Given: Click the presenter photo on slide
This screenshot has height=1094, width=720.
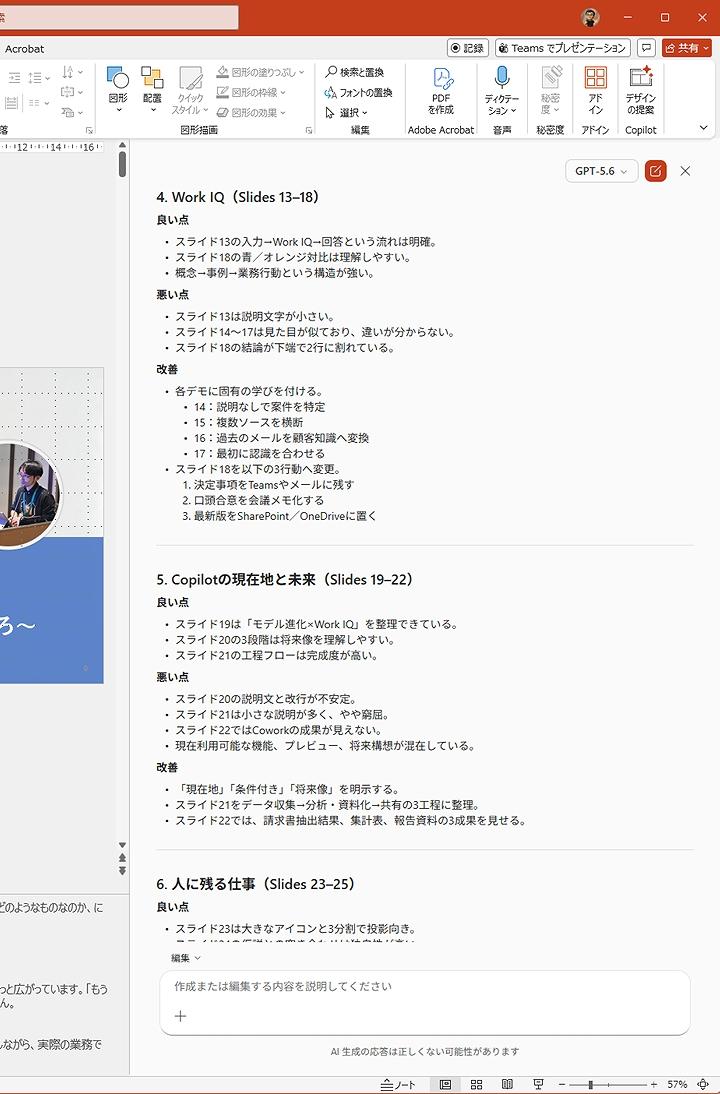Looking at the screenshot, I should tap(29, 494).
